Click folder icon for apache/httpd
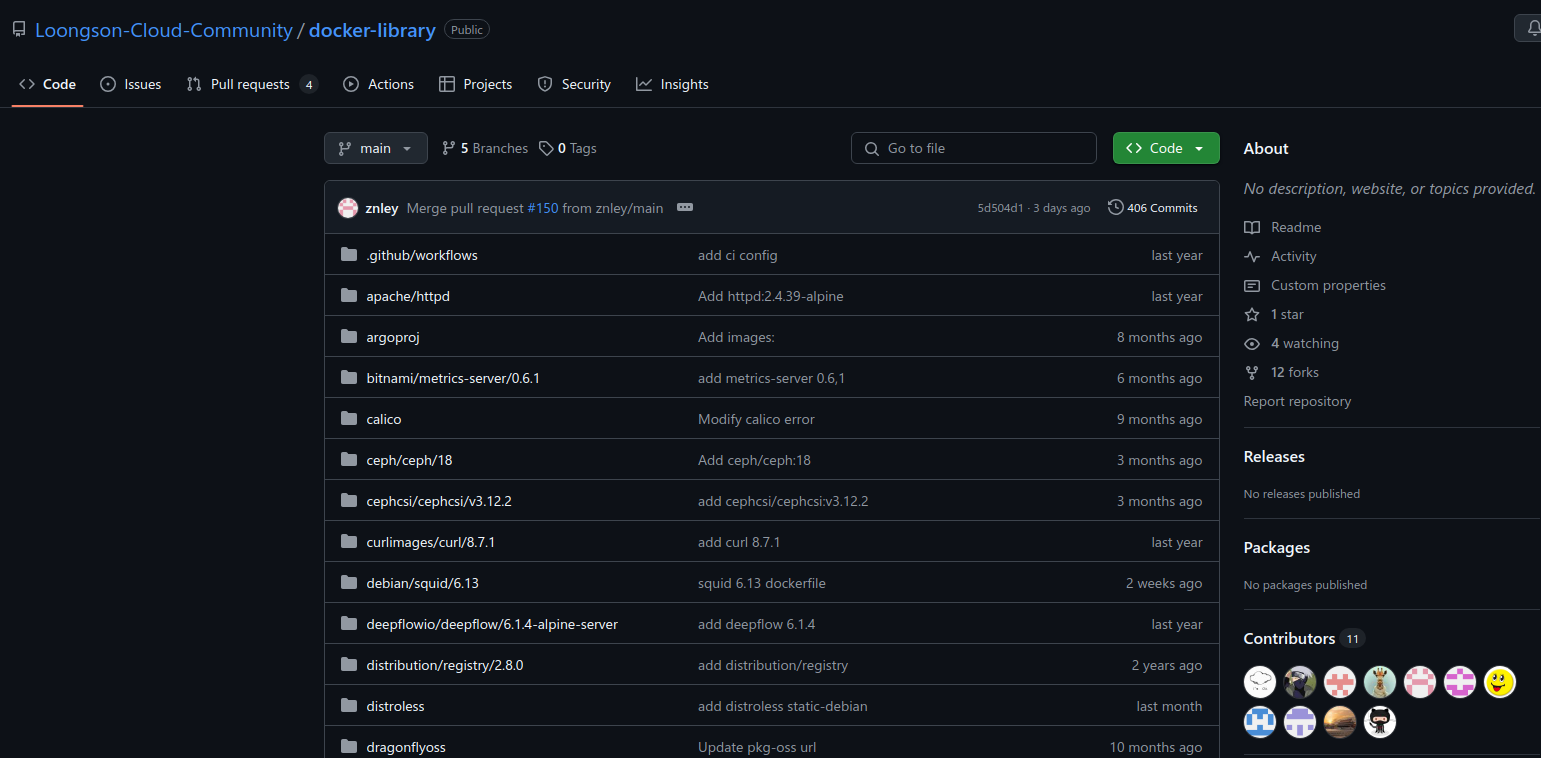1541x758 pixels. (349, 296)
